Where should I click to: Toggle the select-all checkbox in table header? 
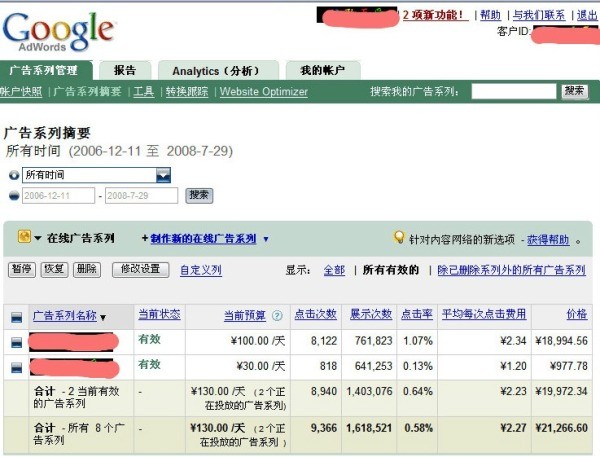tap(16, 317)
